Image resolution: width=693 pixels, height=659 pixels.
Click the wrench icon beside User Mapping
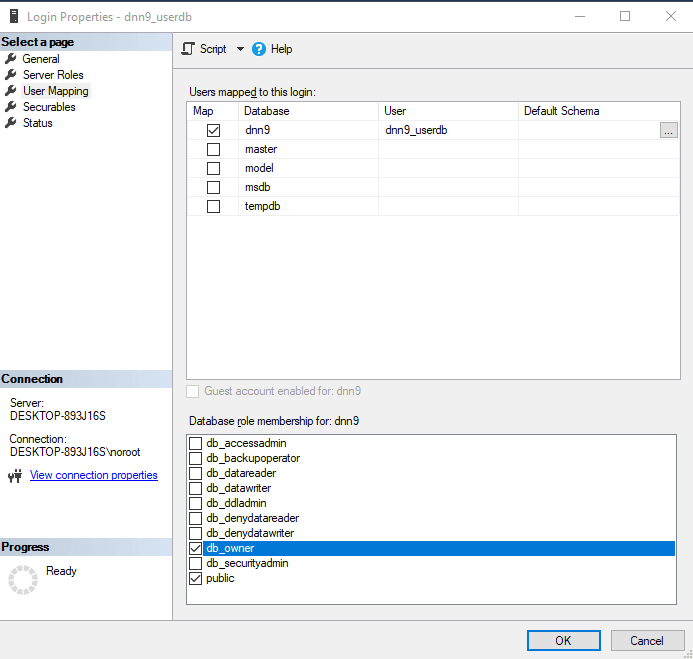pos(11,91)
